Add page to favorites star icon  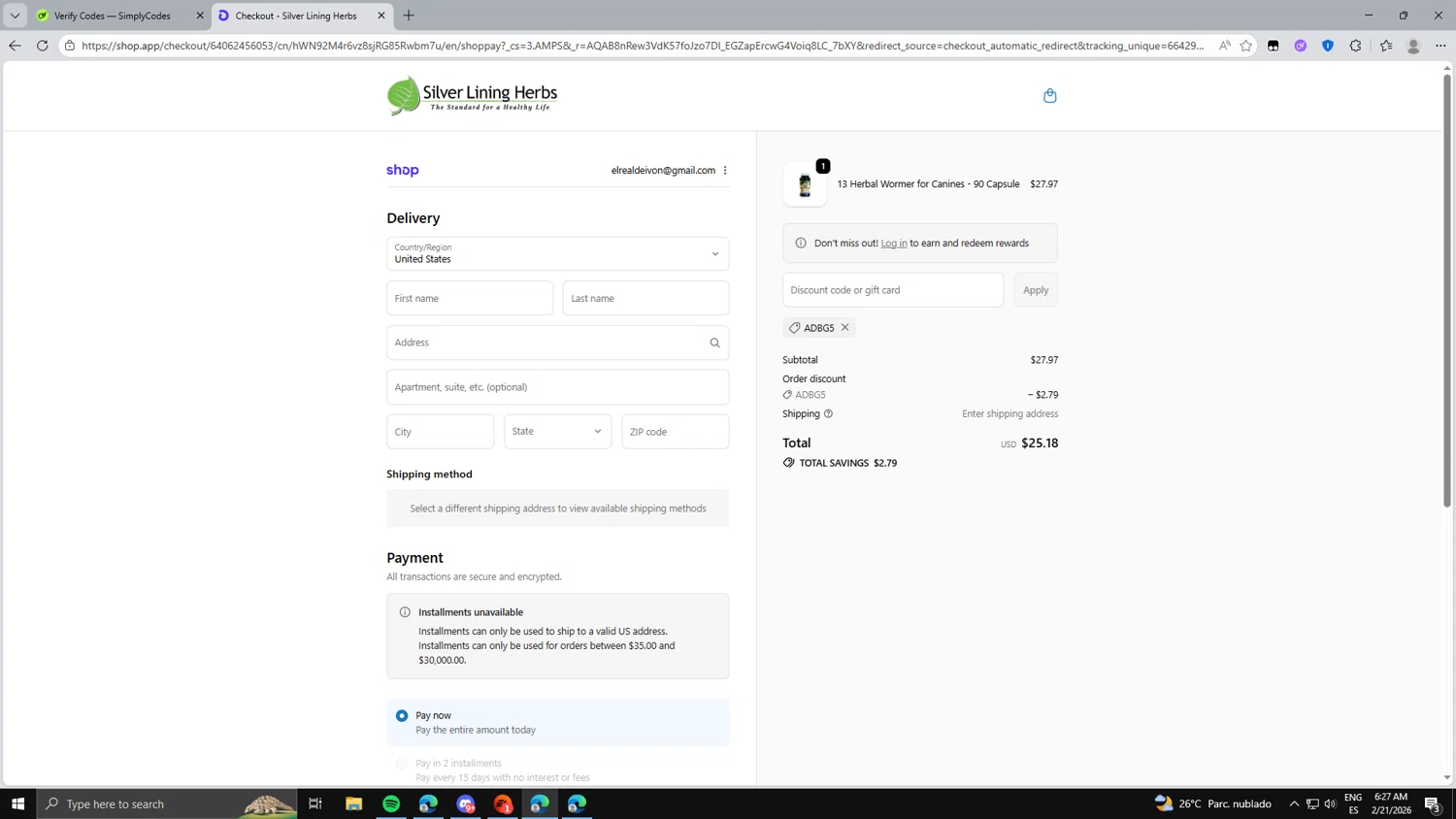pos(1246,46)
